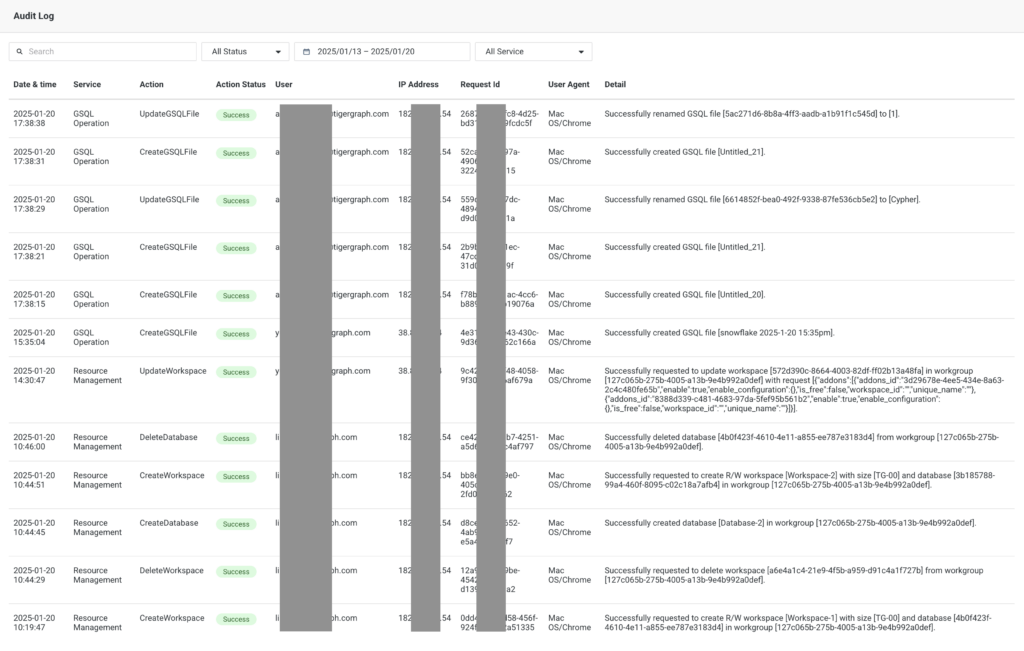Open the All Service dropdown
This screenshot has width=1024, height=651.
click(x=534, y=52)
